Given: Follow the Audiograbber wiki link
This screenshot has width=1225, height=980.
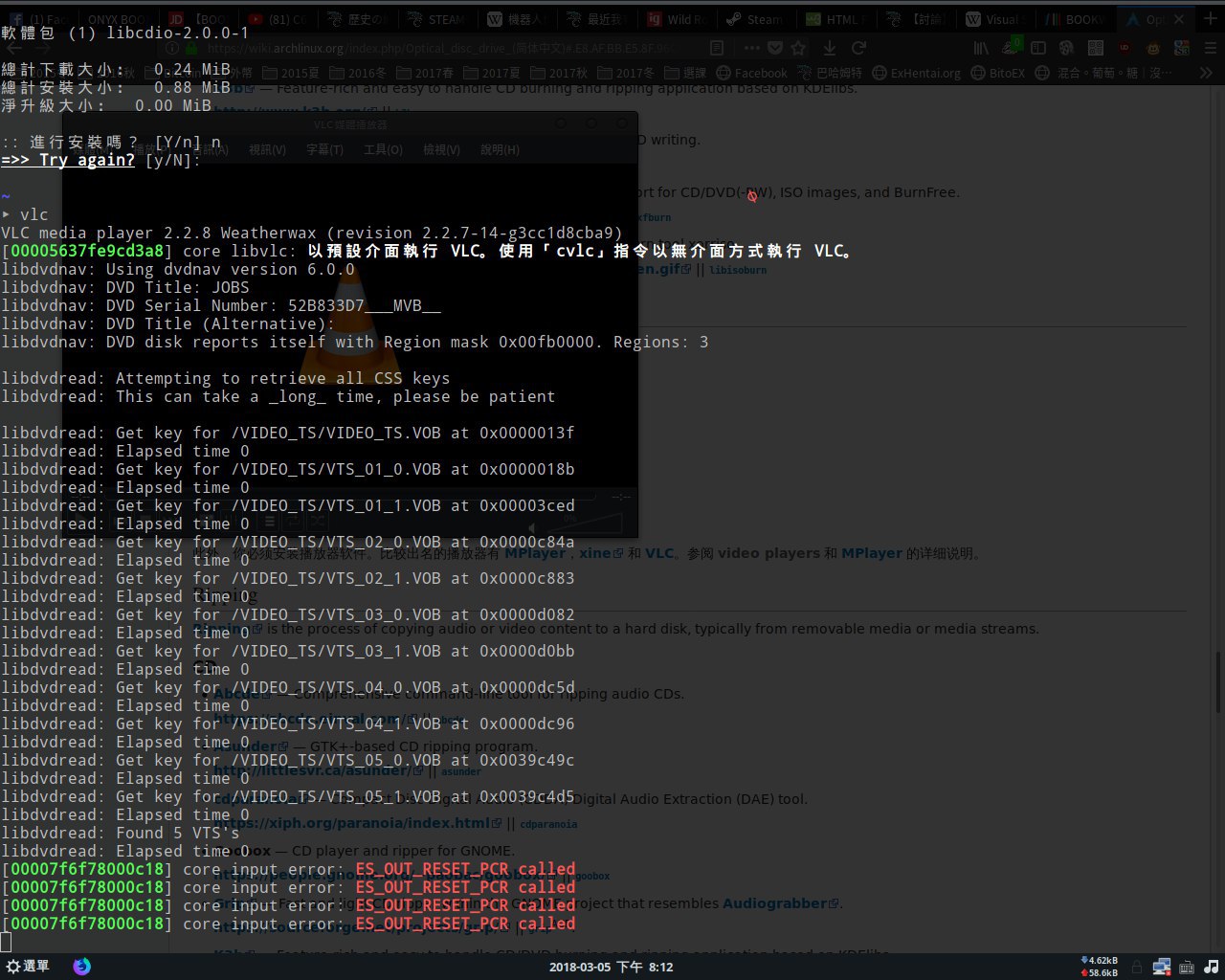Looking at the screenshot, I should pyautogui.click(x=780, y=903).
